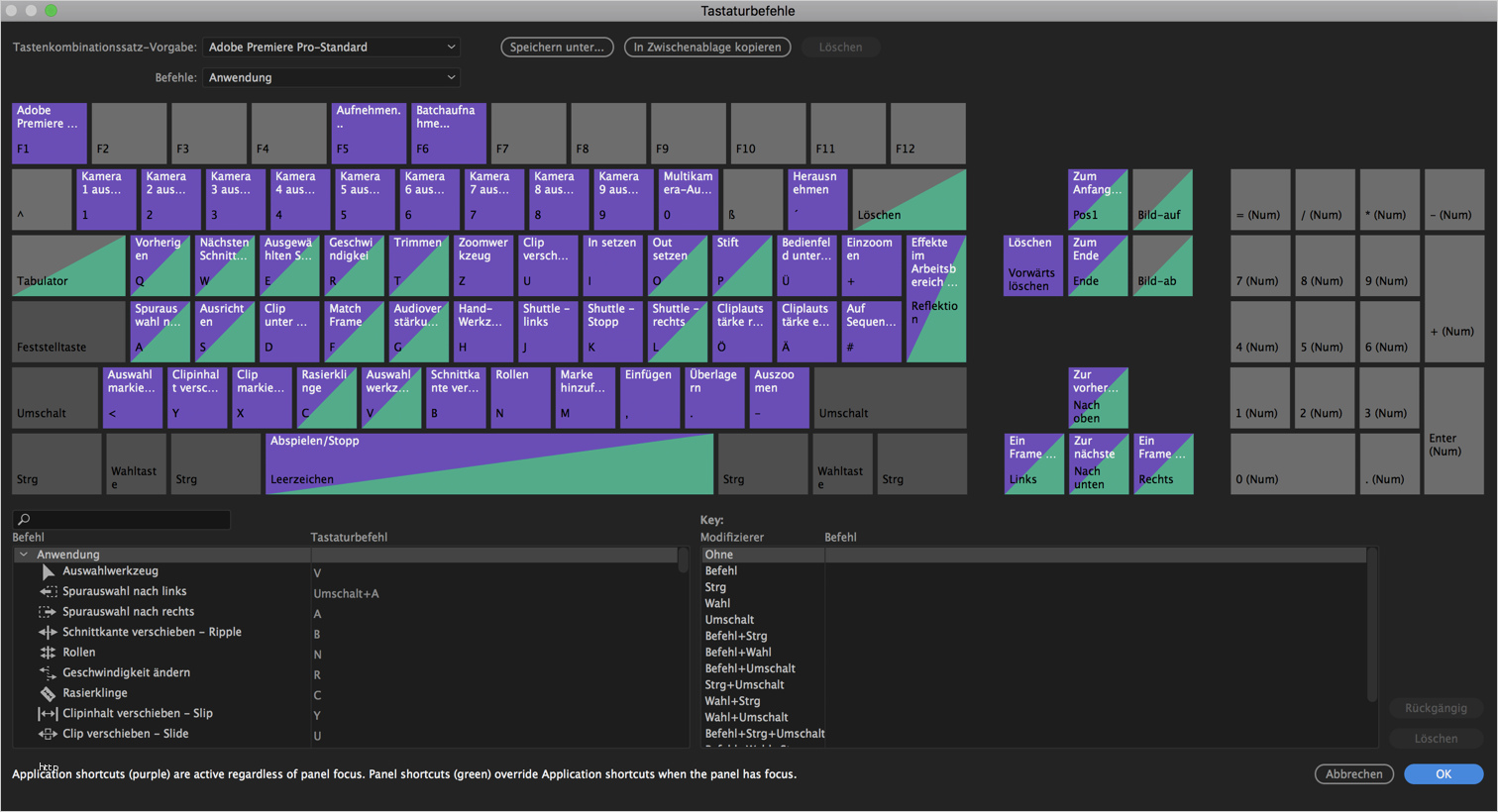Choose the Ohne modifier row
The height and width of the screenshot is (812, 1498).
point(719,555)
